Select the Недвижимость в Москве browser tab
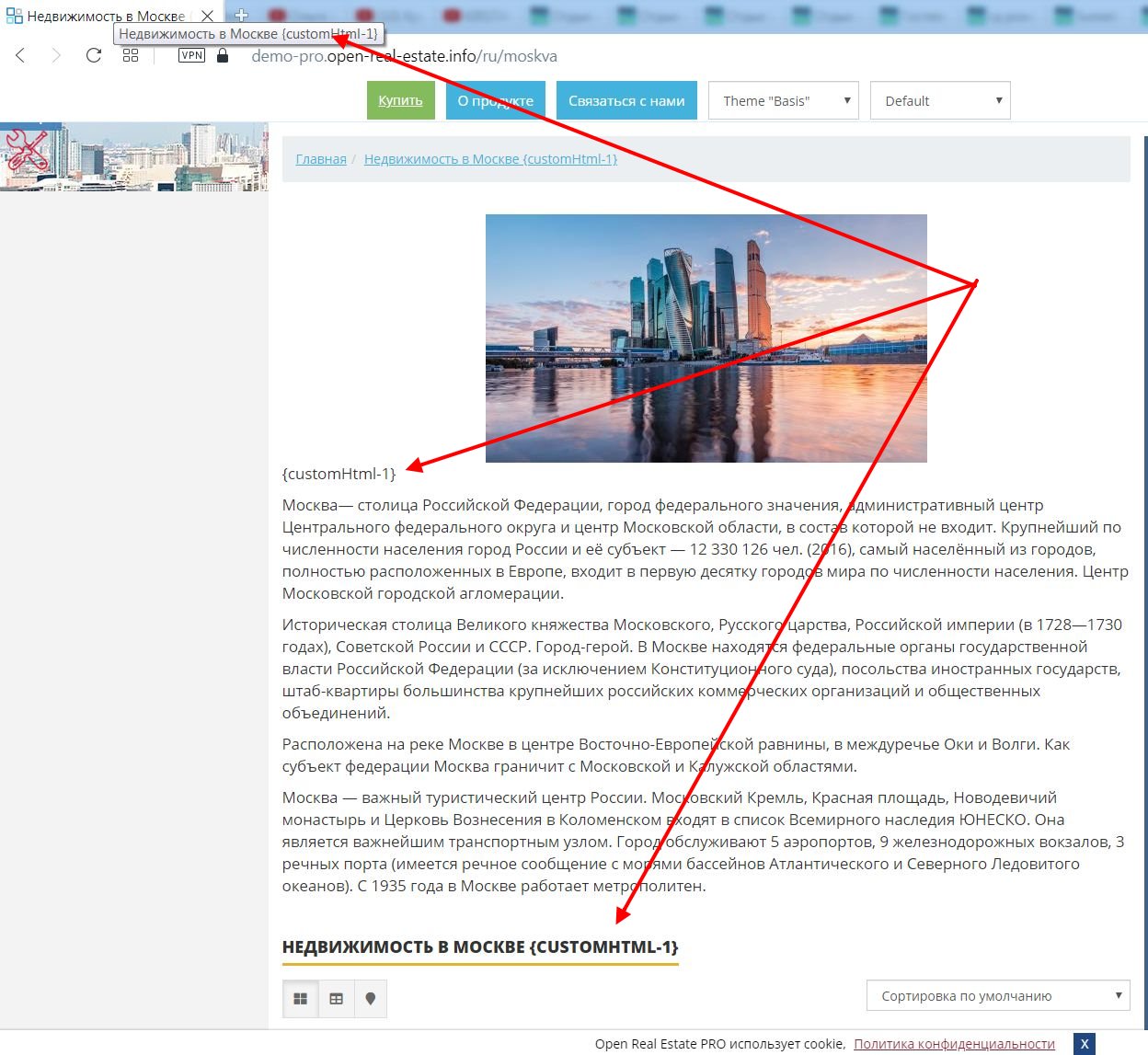This screenshot has width=1148, height=1055. 112,16
